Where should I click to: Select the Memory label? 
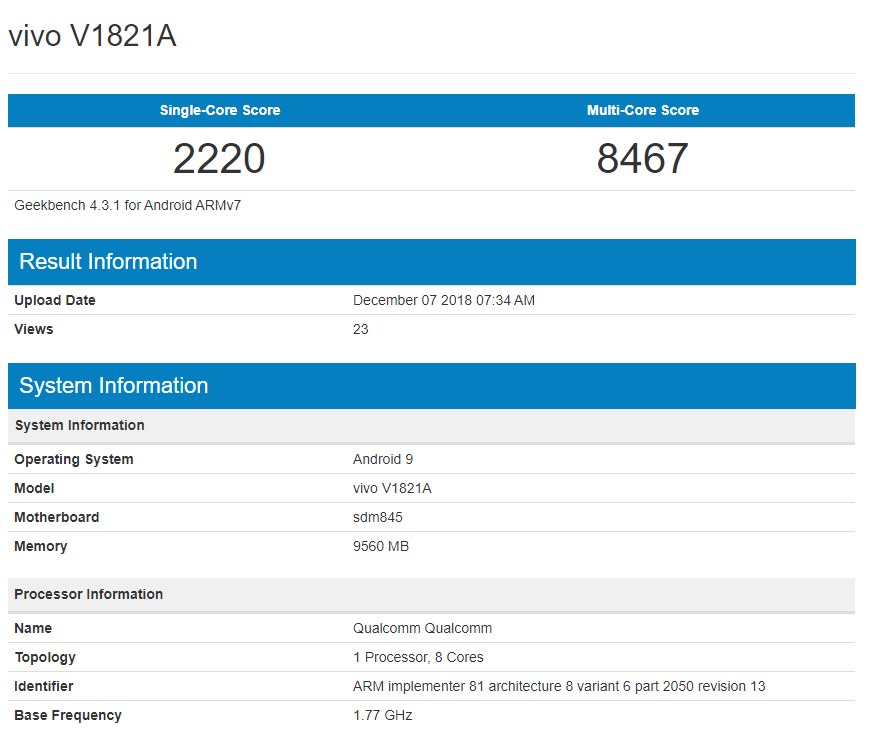click(x=41, y=547)
